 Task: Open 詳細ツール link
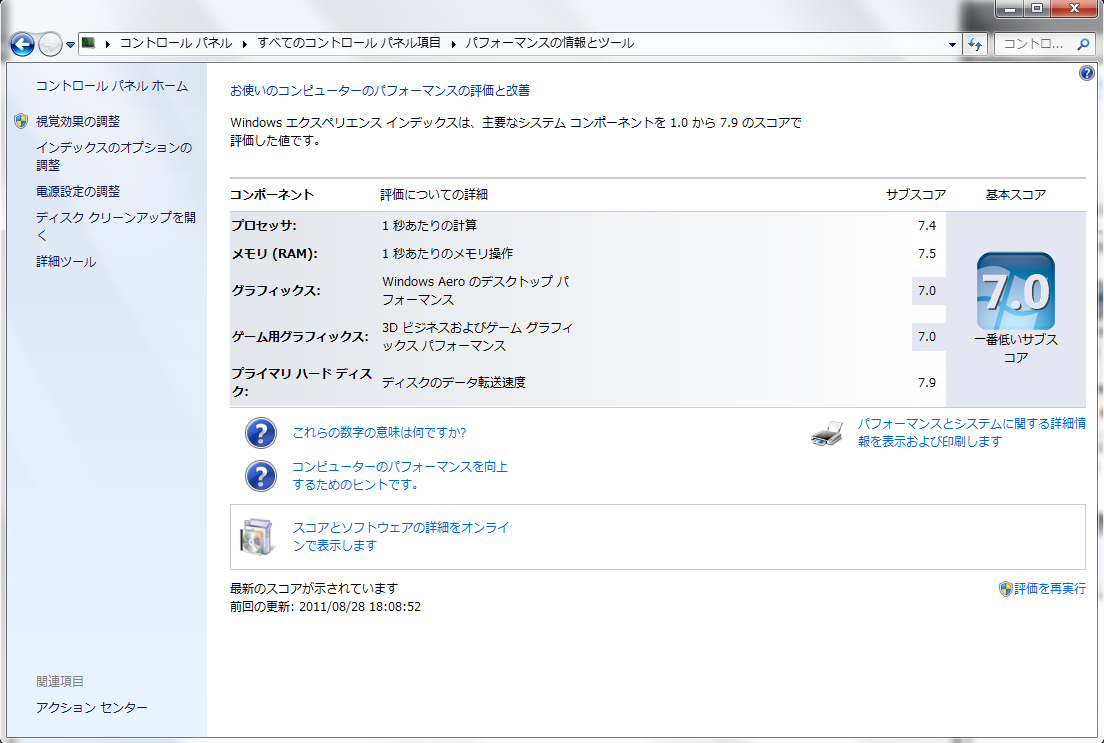pos(66,262)
